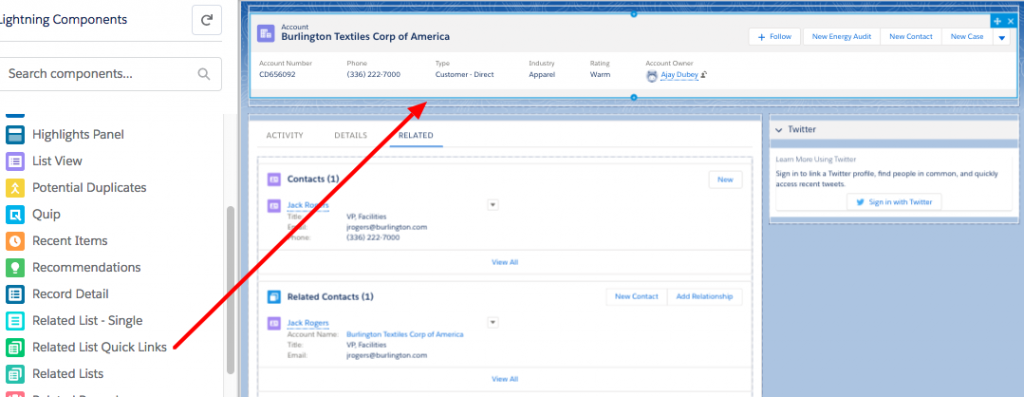The image size is (1024, 397).
Task: Click the refresh components button
Action: pos(206,20)
